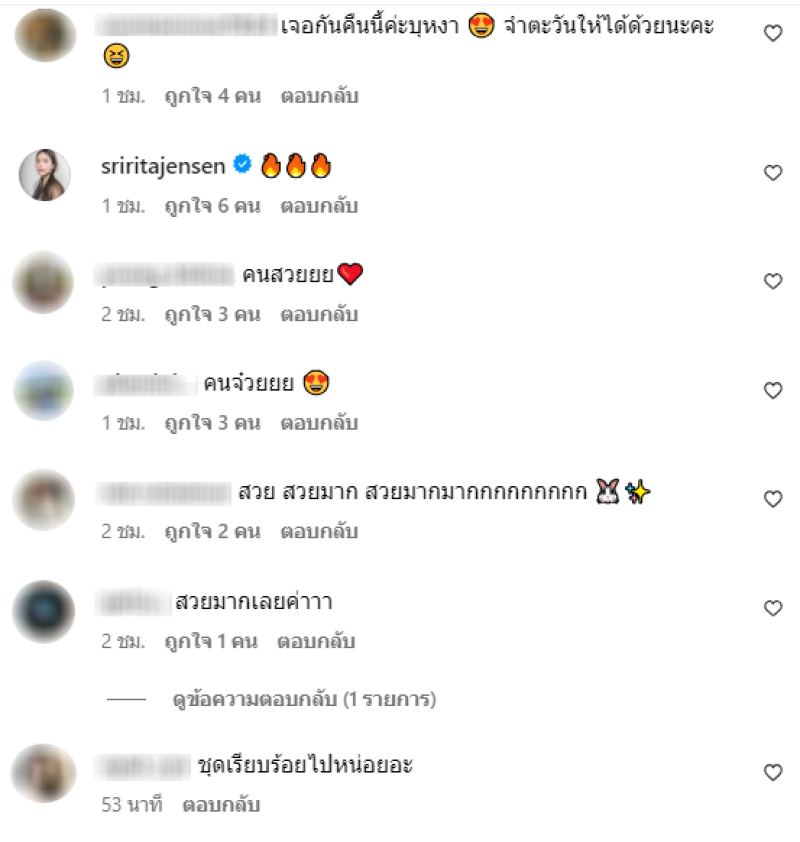View the 2 likes on the bunny comment

[213, 531]
